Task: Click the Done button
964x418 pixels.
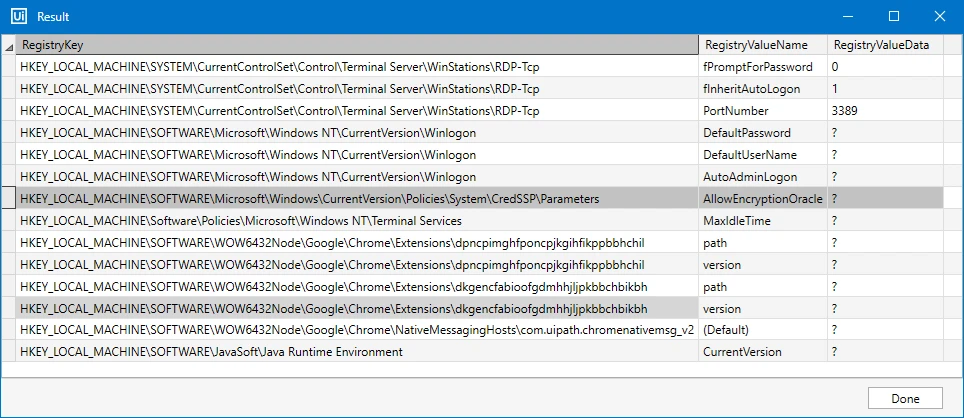Action: click(905, 398)
